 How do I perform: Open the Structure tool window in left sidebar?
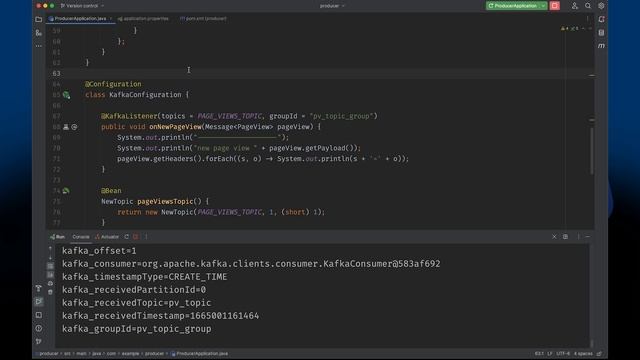[x=39, y=33]
